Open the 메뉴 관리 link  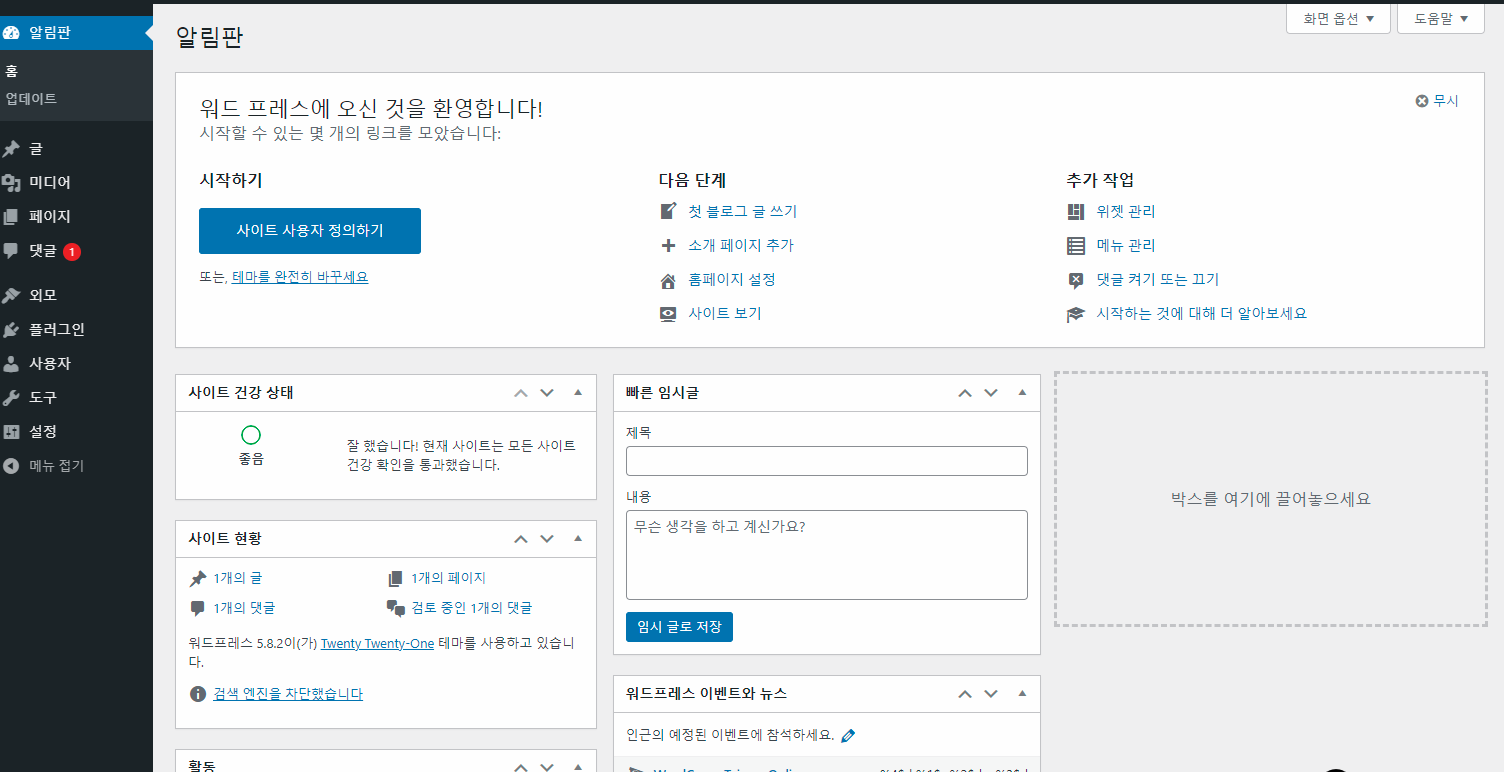pos(1126,246)
